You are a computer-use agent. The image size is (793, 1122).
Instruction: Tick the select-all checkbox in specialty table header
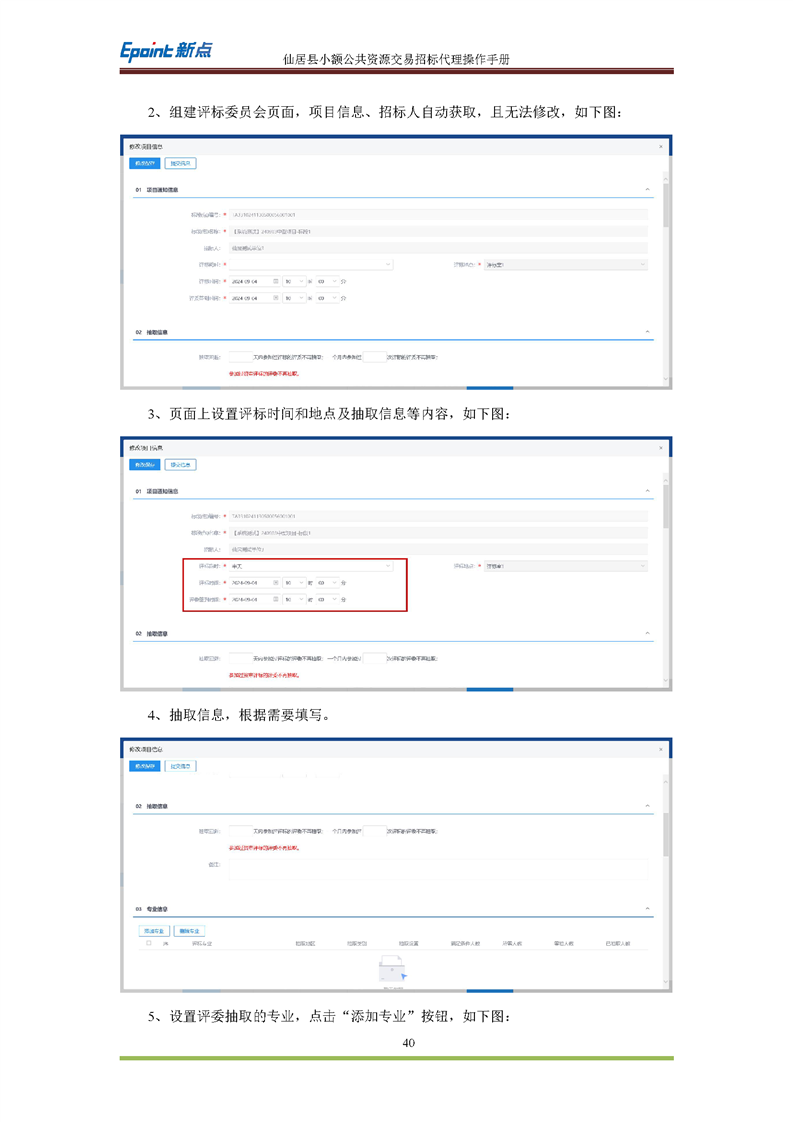pos(149,943)
